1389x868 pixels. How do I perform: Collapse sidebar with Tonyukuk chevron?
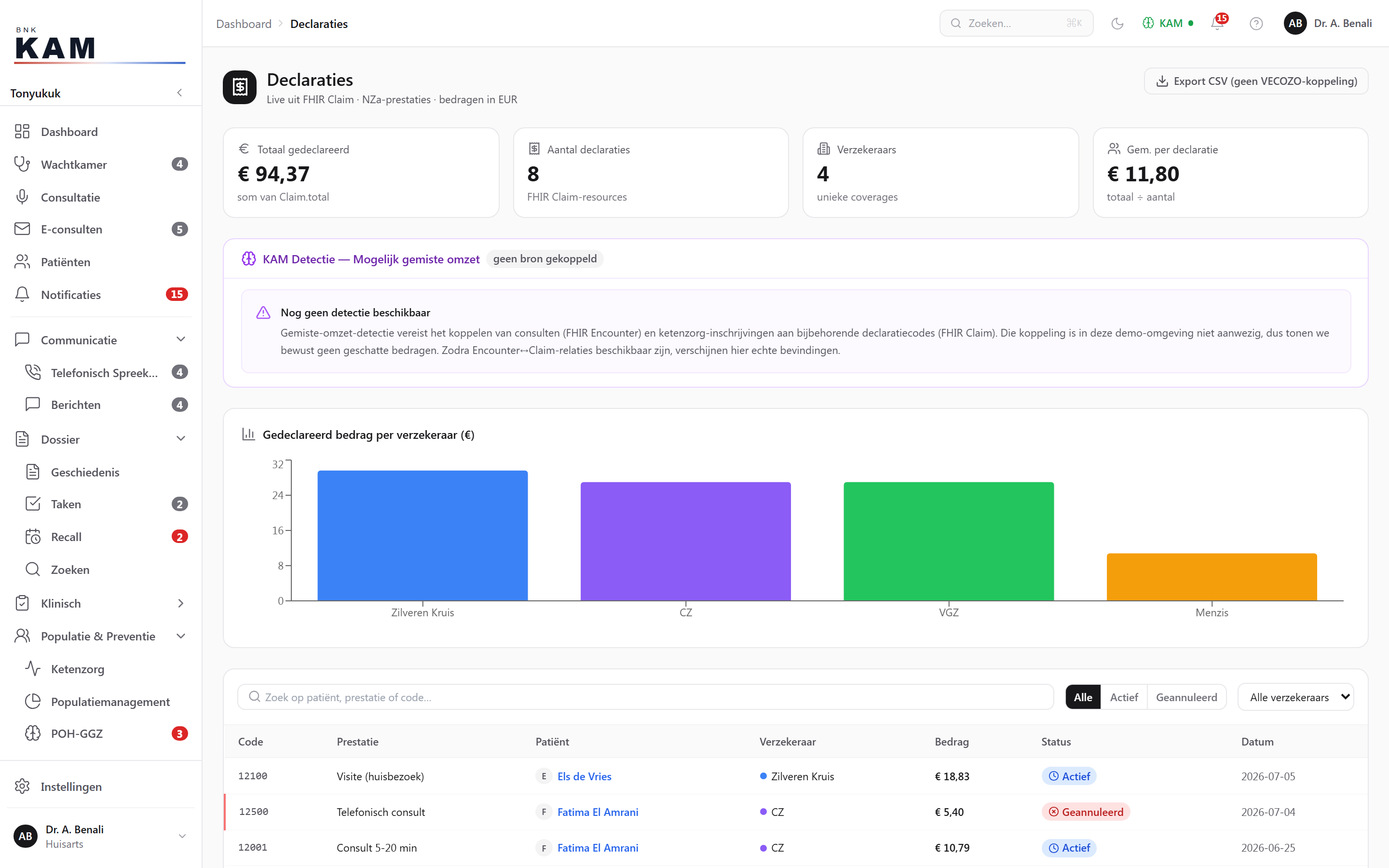point(179,93)
